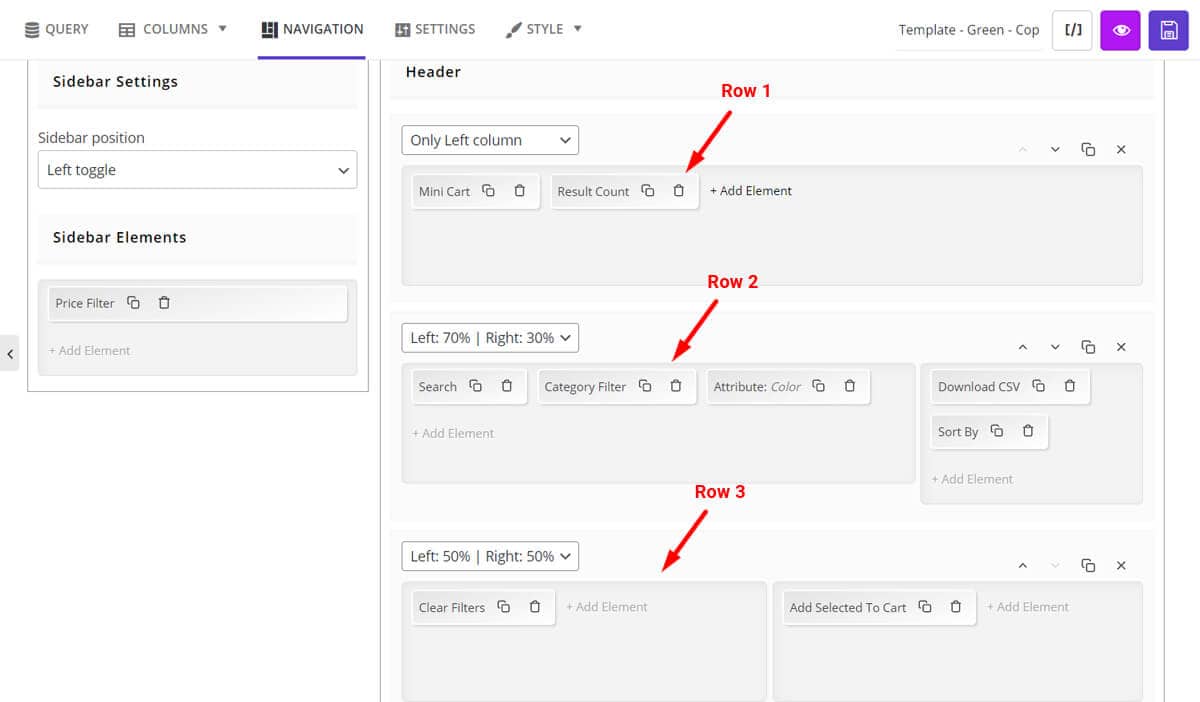Duplicate the Add Selected To Cart element
The width and height of the screenshot is (1200, 702).
923,606
